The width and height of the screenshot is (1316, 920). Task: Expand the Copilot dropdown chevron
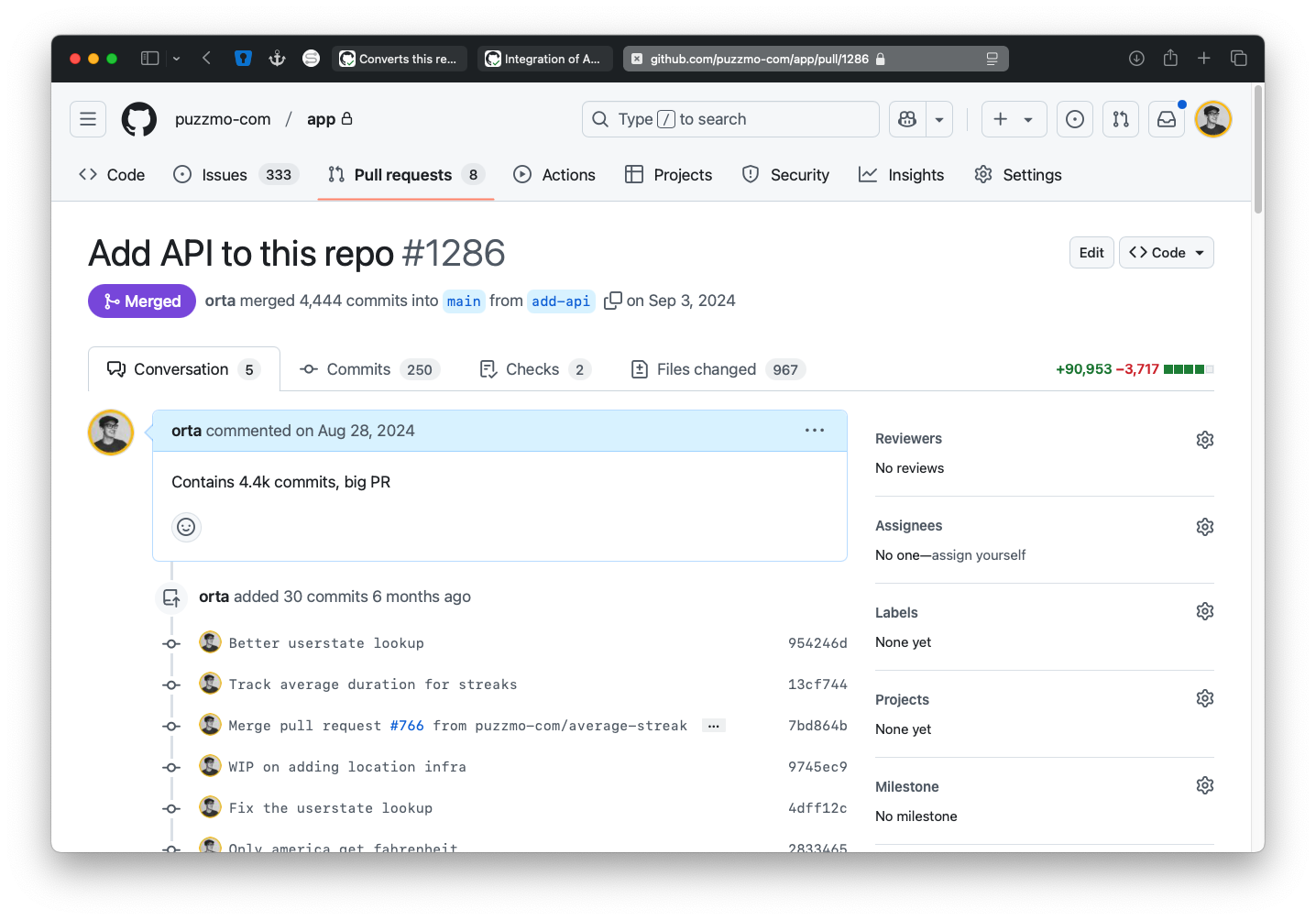[x=938, y=119]
